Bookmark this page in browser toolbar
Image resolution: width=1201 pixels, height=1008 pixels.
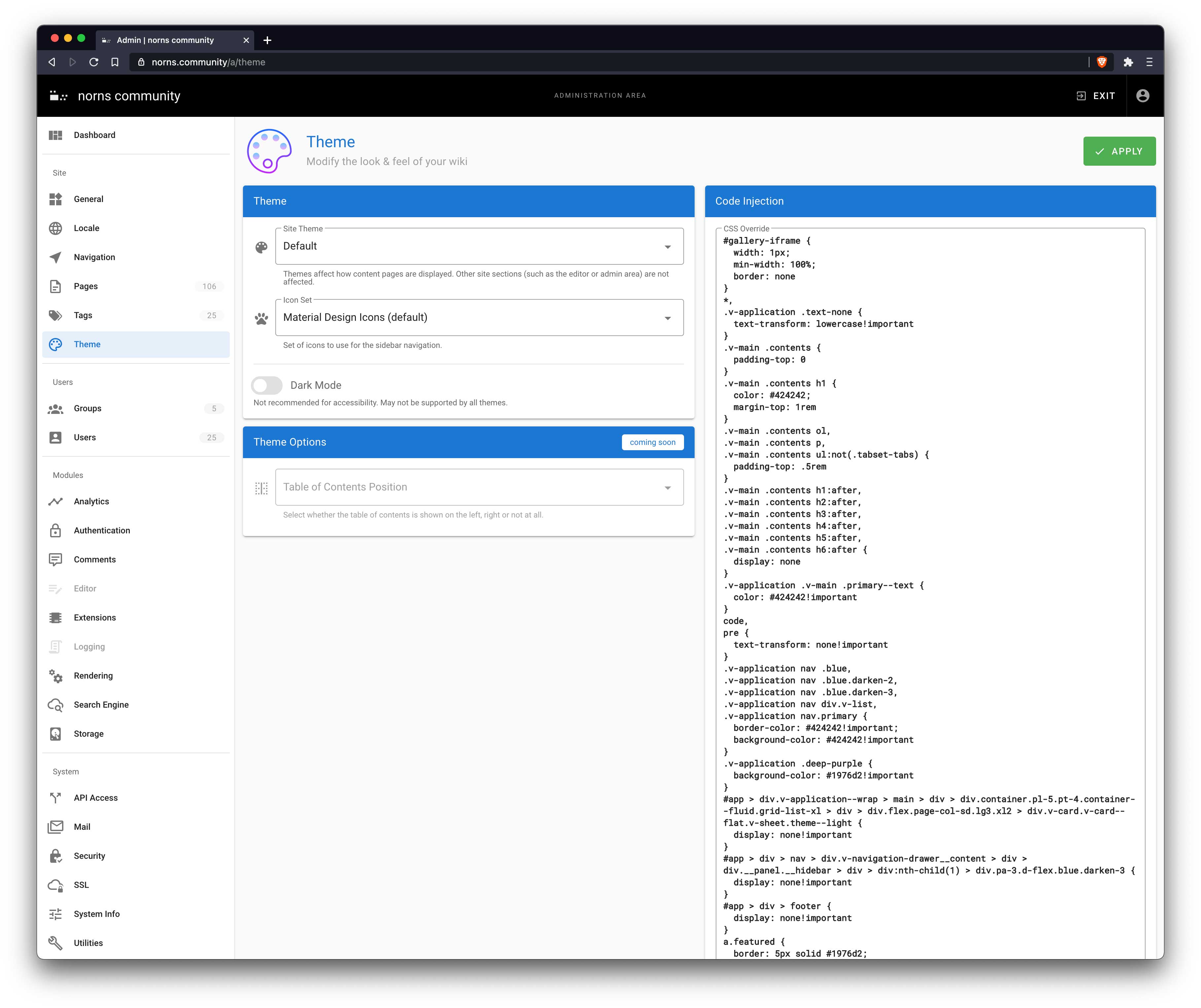tap(115, 62)
